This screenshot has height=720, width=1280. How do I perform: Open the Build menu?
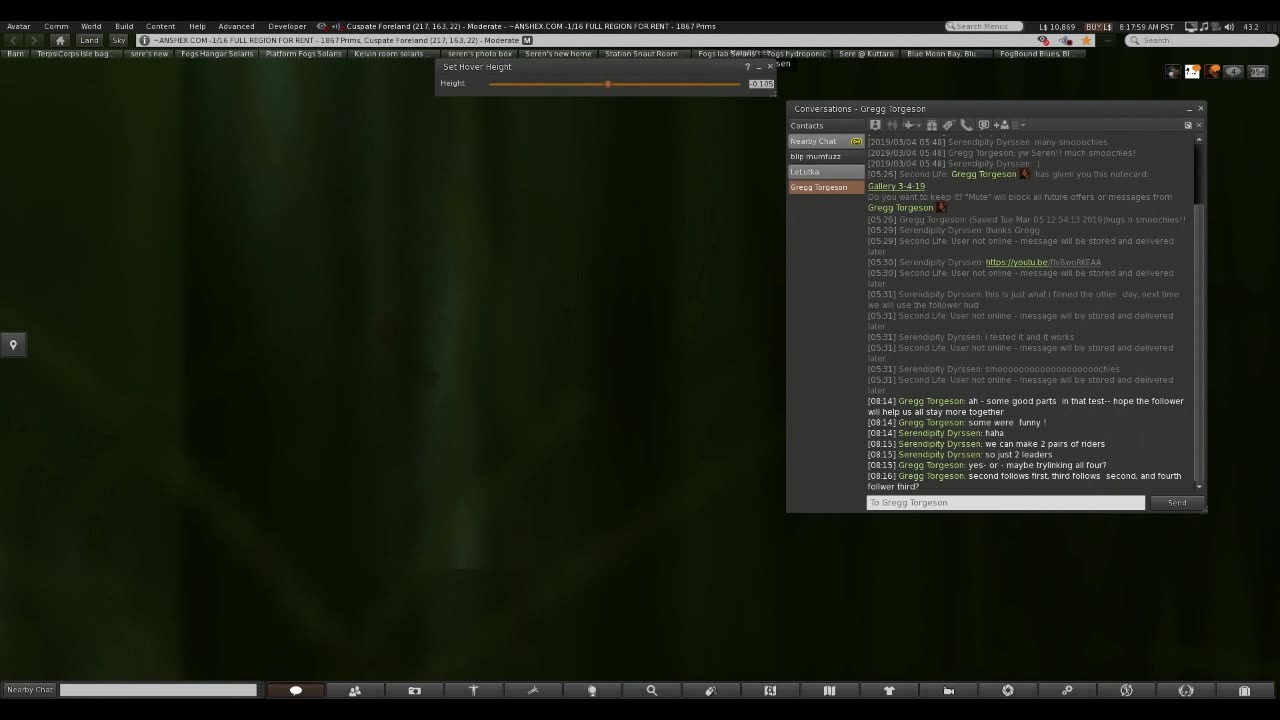tap(124, 26)
